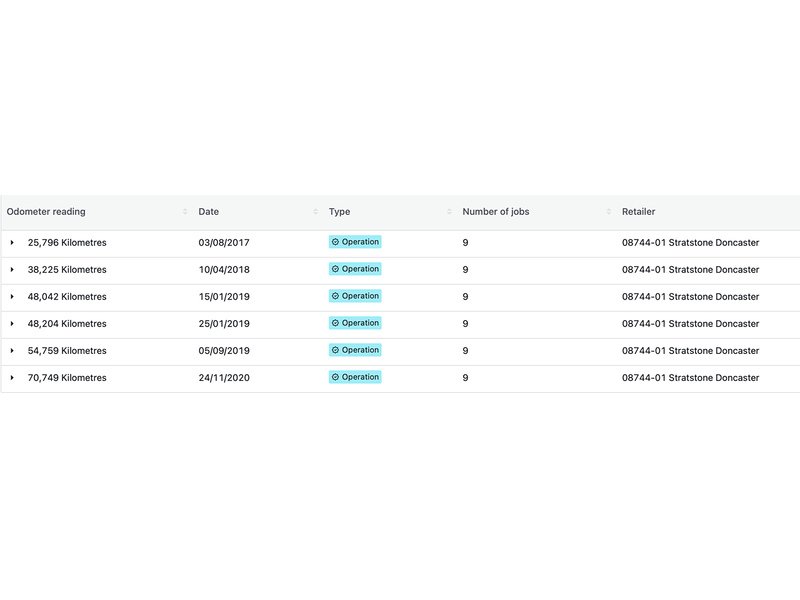Select the Retailer column header
This screenshot has width=800, height=600.
tap(638, 212)
